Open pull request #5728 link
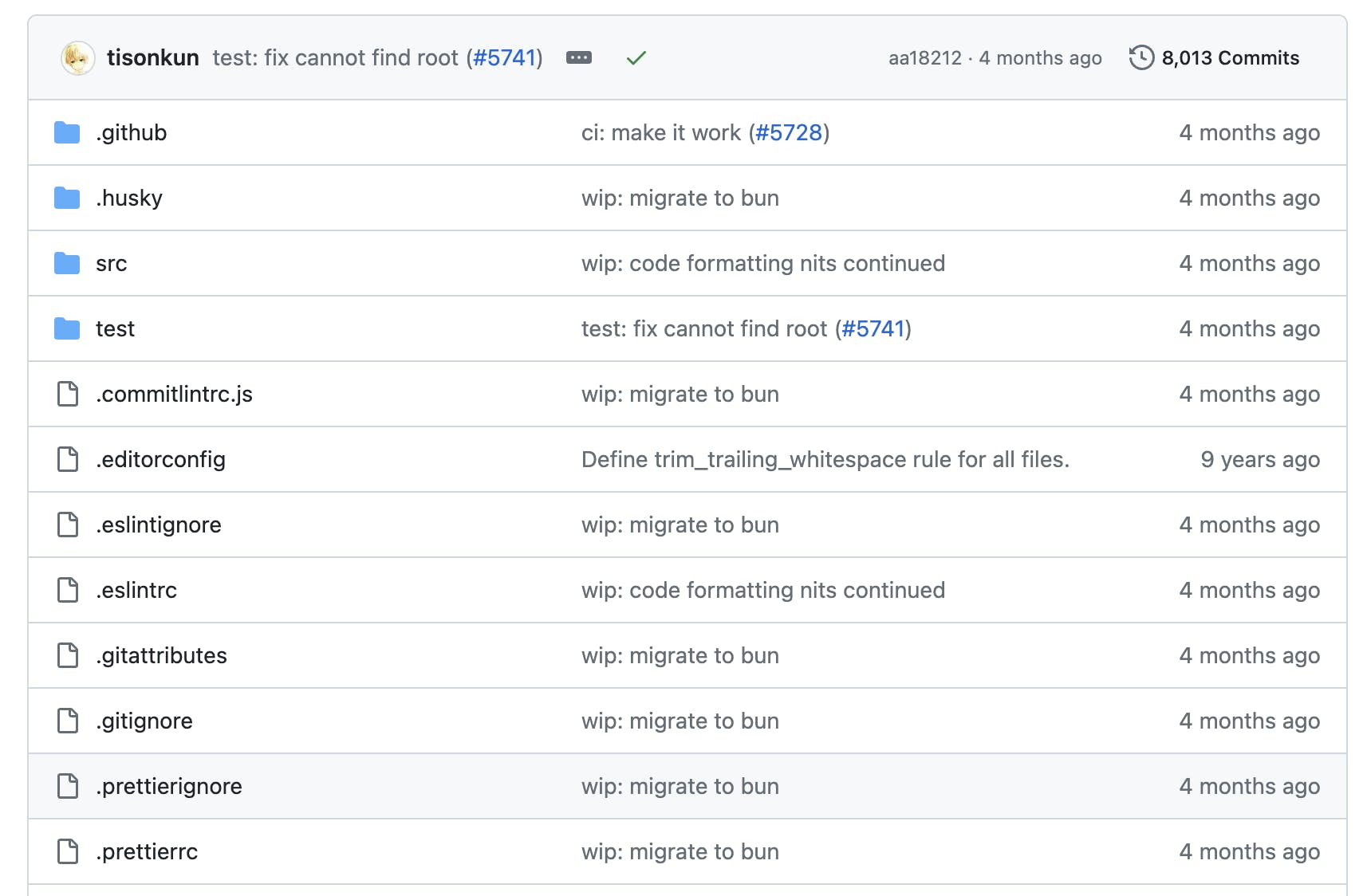This screenshot has width=1367, height=896. point(789,132)
